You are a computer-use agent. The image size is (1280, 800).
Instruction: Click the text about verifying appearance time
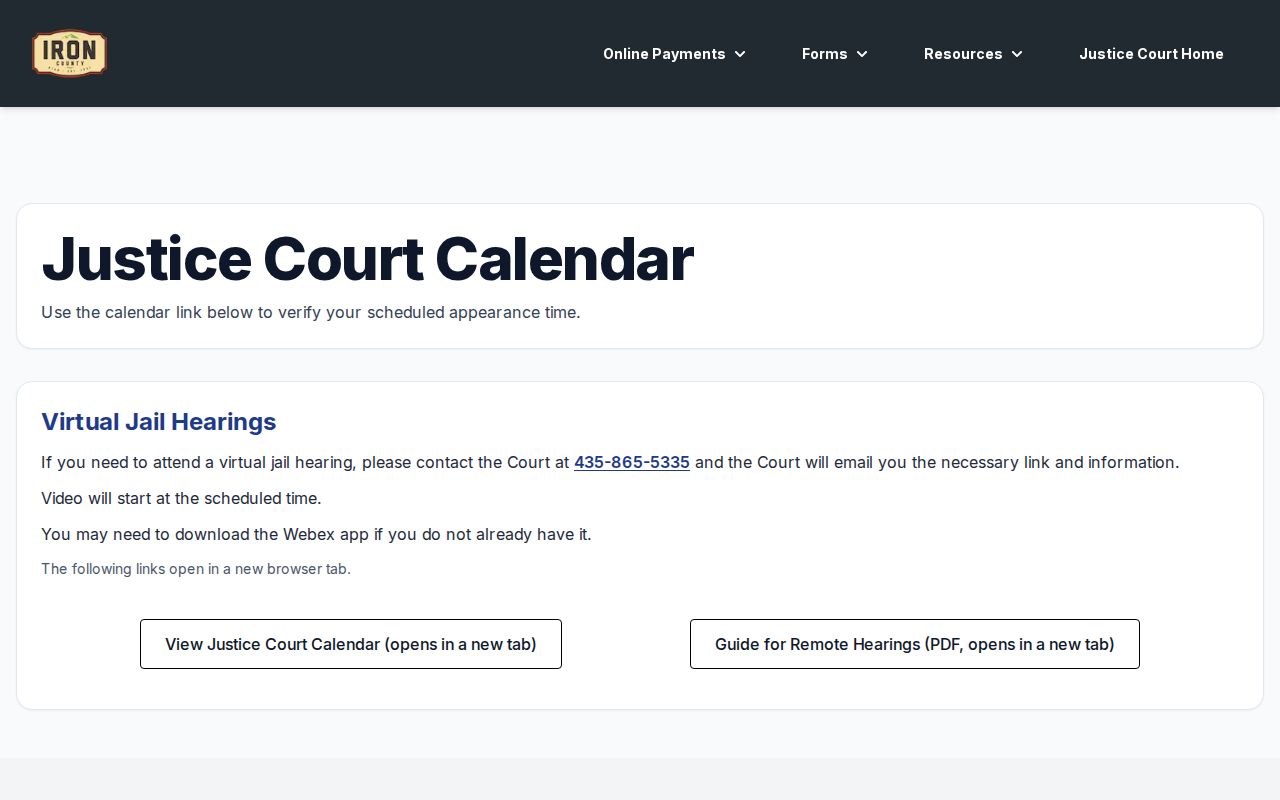(311, 312)
